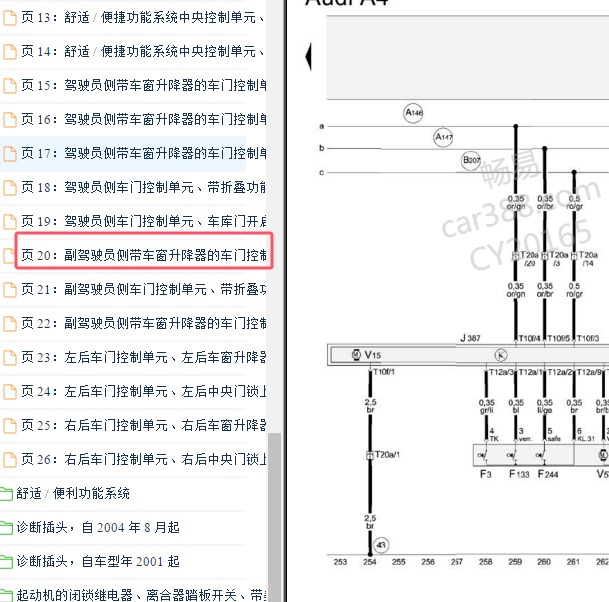Click document icon beside page 24
Screen dimensions: 609x602
pos(10,392)
